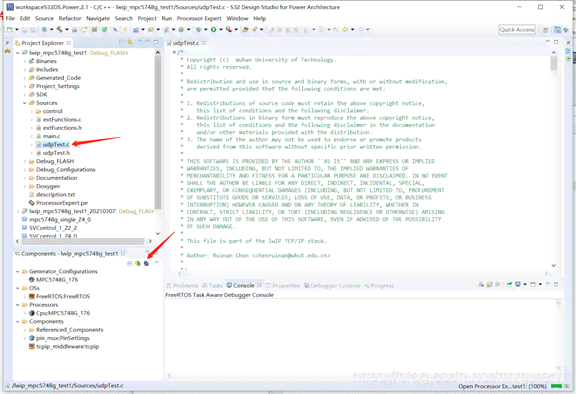Click the Project Explorer horizontal scrollbar
The image size is (576, 394).
click(83, 241)
